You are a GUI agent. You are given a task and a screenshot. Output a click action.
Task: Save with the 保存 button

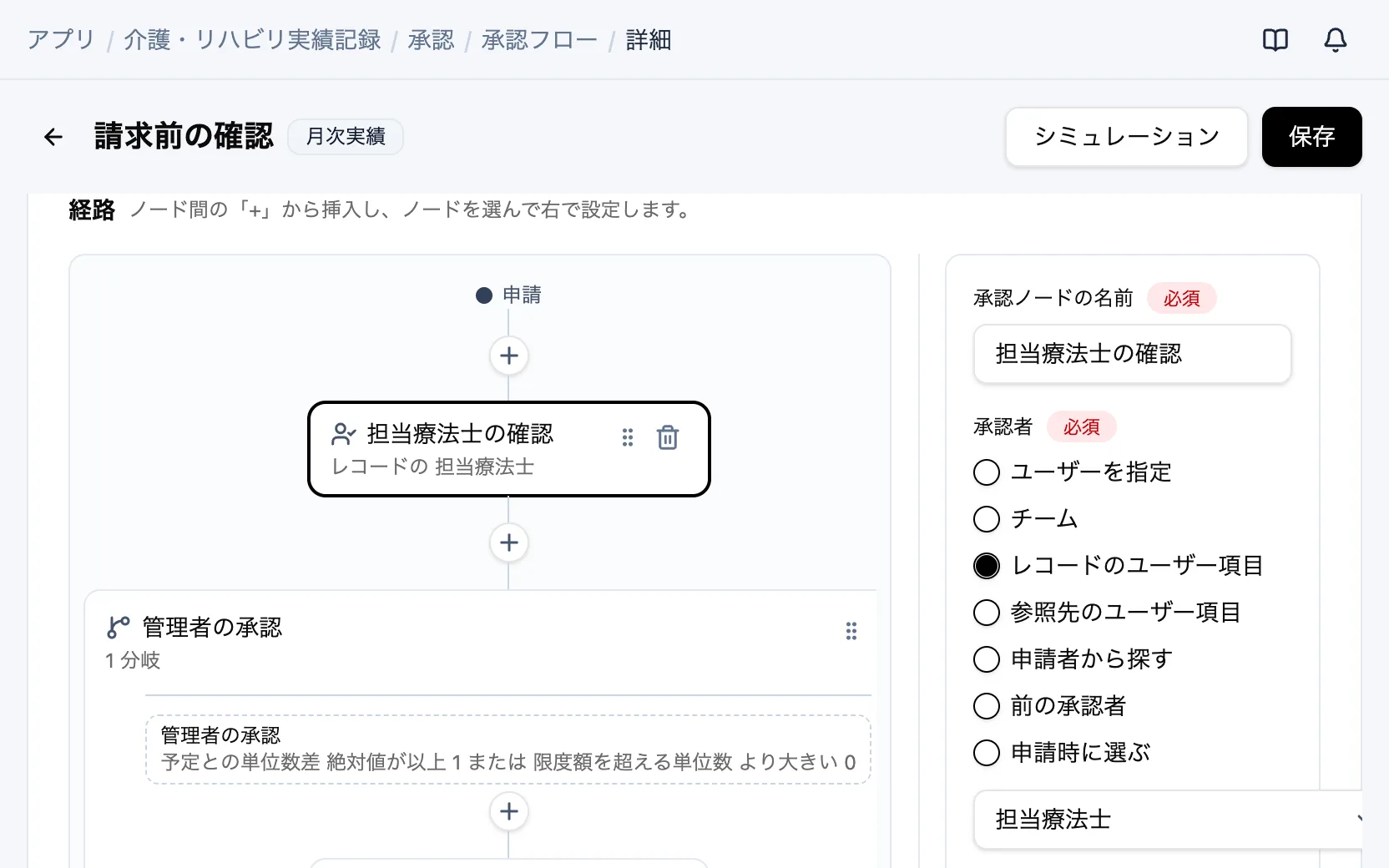[x=1312, y=137]
